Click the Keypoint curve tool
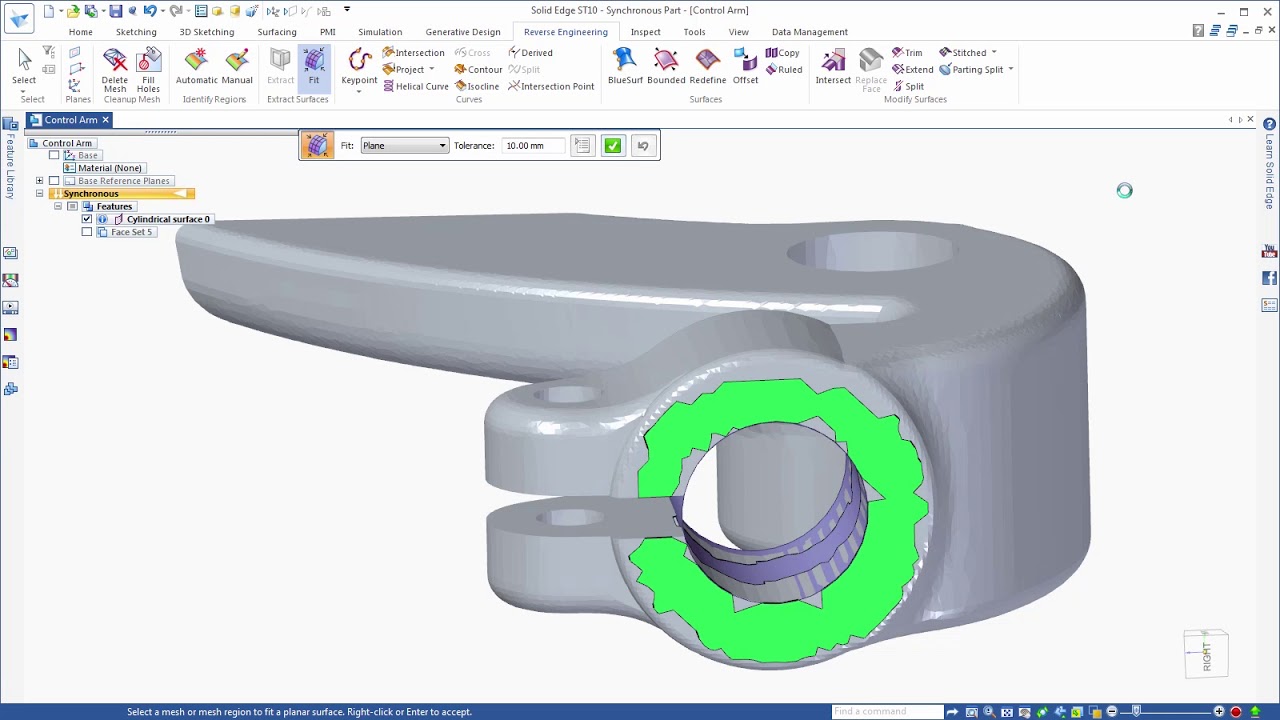The height and width of the screenshot is (720, 1280). tap(359, 67)
